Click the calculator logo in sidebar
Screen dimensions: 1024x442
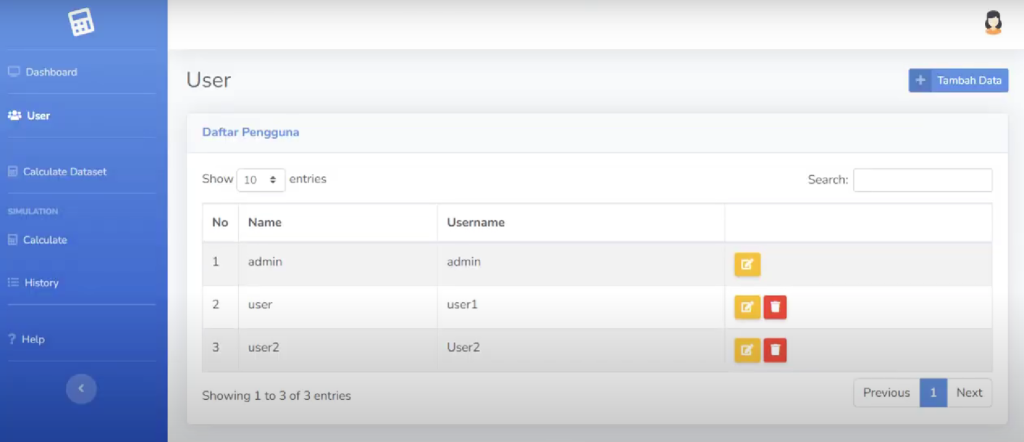81,22
